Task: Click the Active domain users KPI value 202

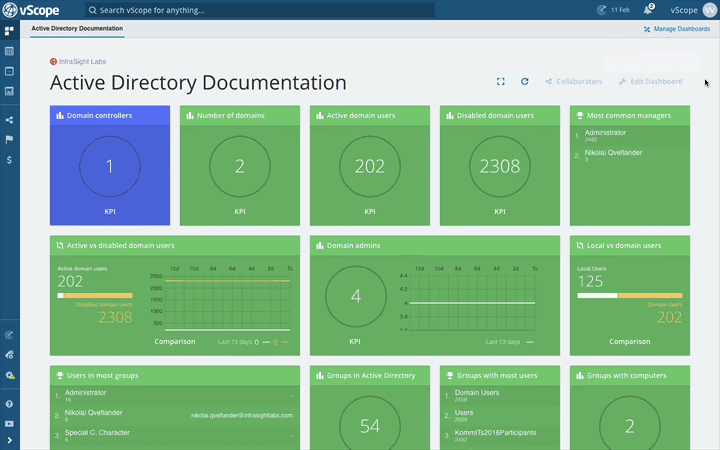Action: pyautogui.click(x=370, y=166)
